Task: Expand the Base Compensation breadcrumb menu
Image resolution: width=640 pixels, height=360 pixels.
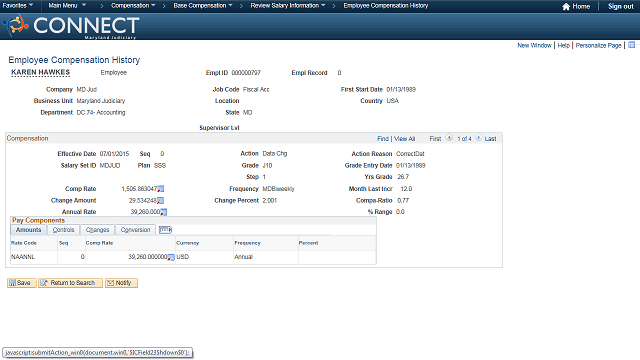Action: [203, 6]
